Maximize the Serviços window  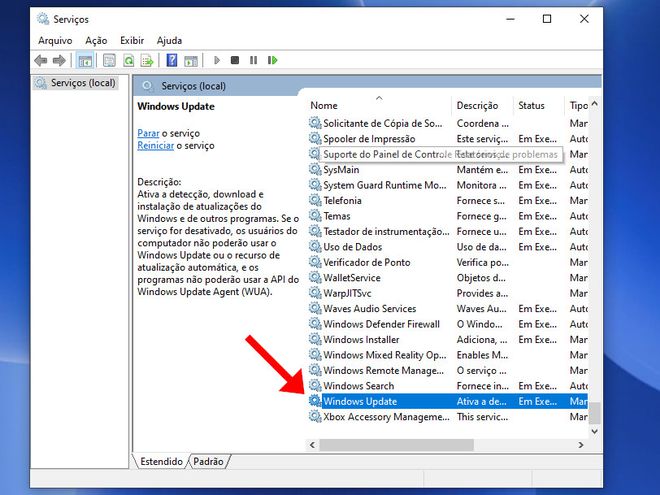coord(547,19)
